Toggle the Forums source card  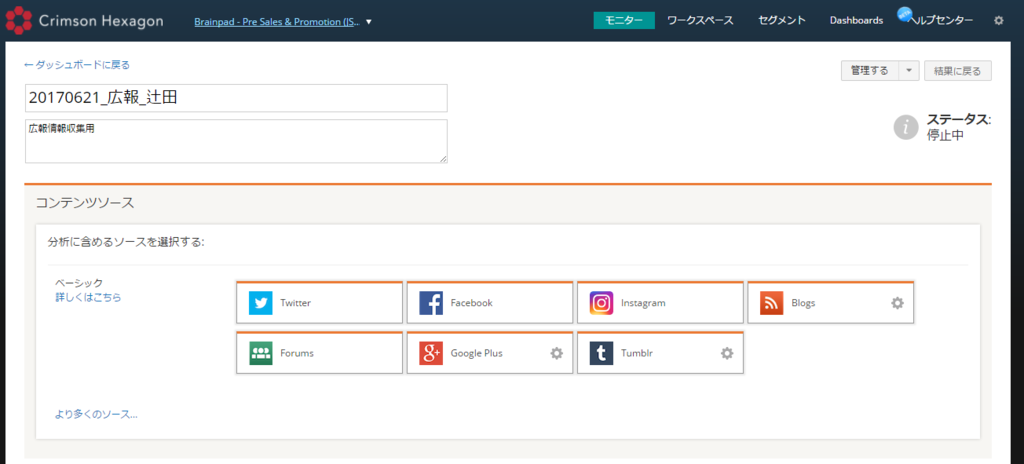coord(319,352)
